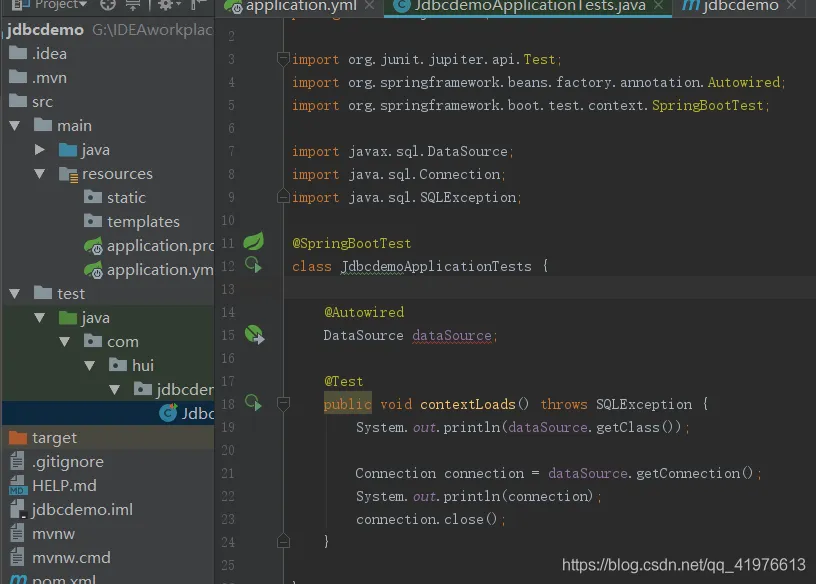Select the static folder

(114, 198)
